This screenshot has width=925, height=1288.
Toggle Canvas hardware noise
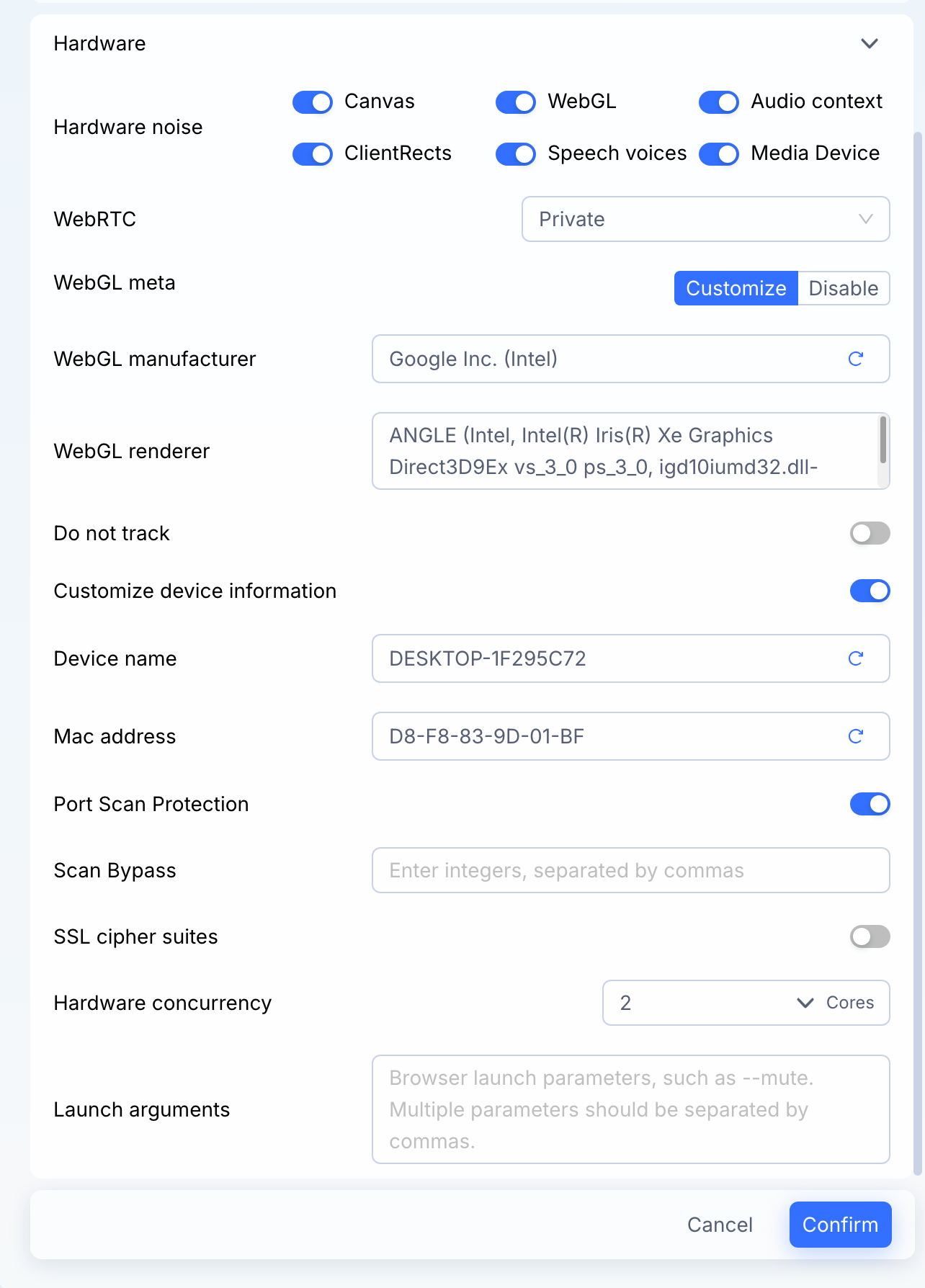pyautogui.click(x=313, y=102)
